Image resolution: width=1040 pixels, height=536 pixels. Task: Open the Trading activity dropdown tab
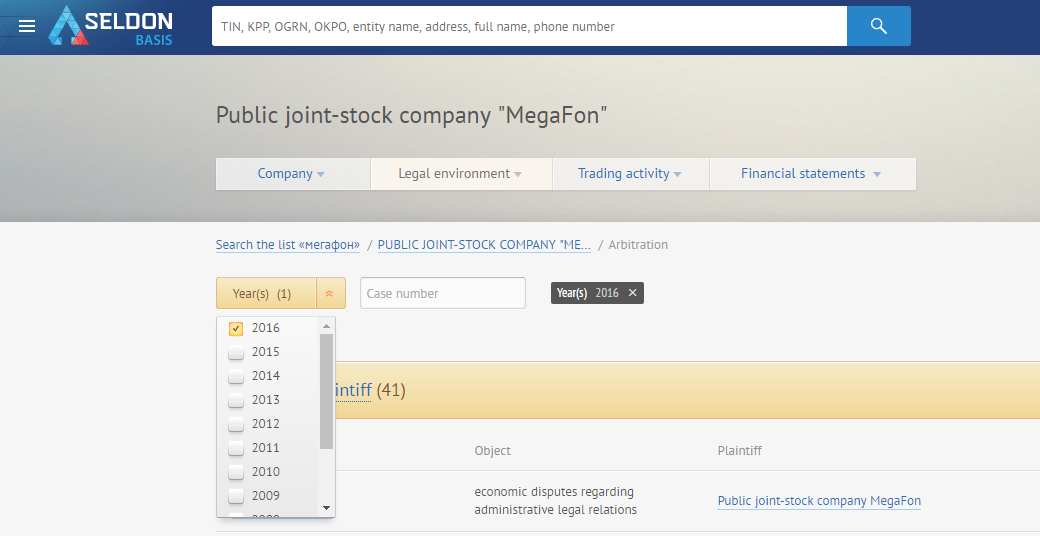pyautogui.click(x=631, y=174)
